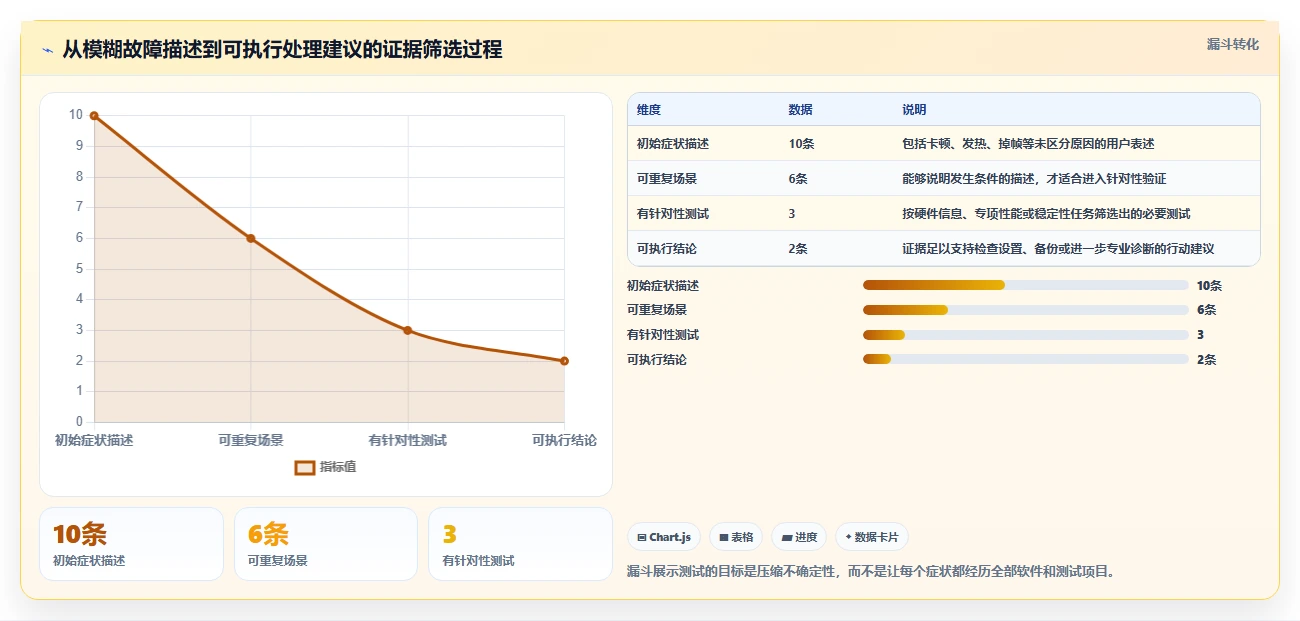
Task: Click the 有针对性测试 progress bar
Action: point(1026,335)
